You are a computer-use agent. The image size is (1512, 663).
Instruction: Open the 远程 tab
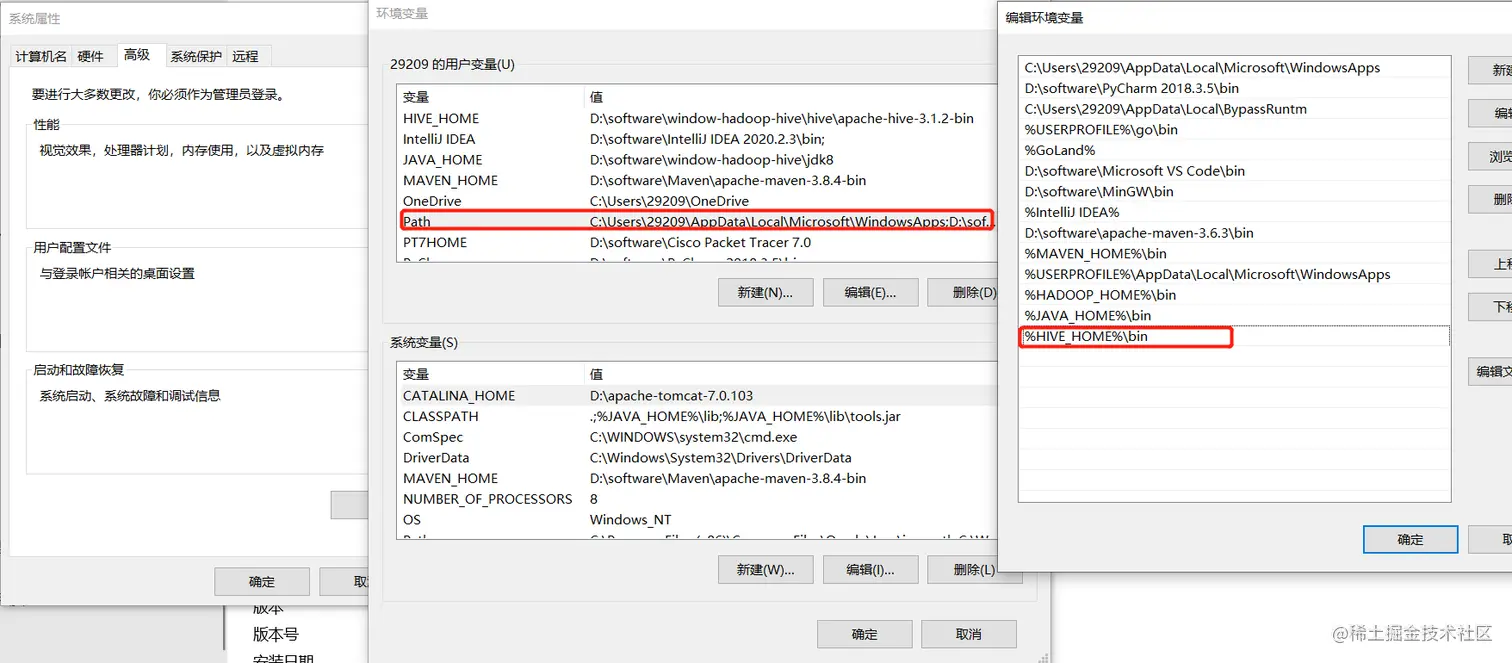[x=246, y=56]
